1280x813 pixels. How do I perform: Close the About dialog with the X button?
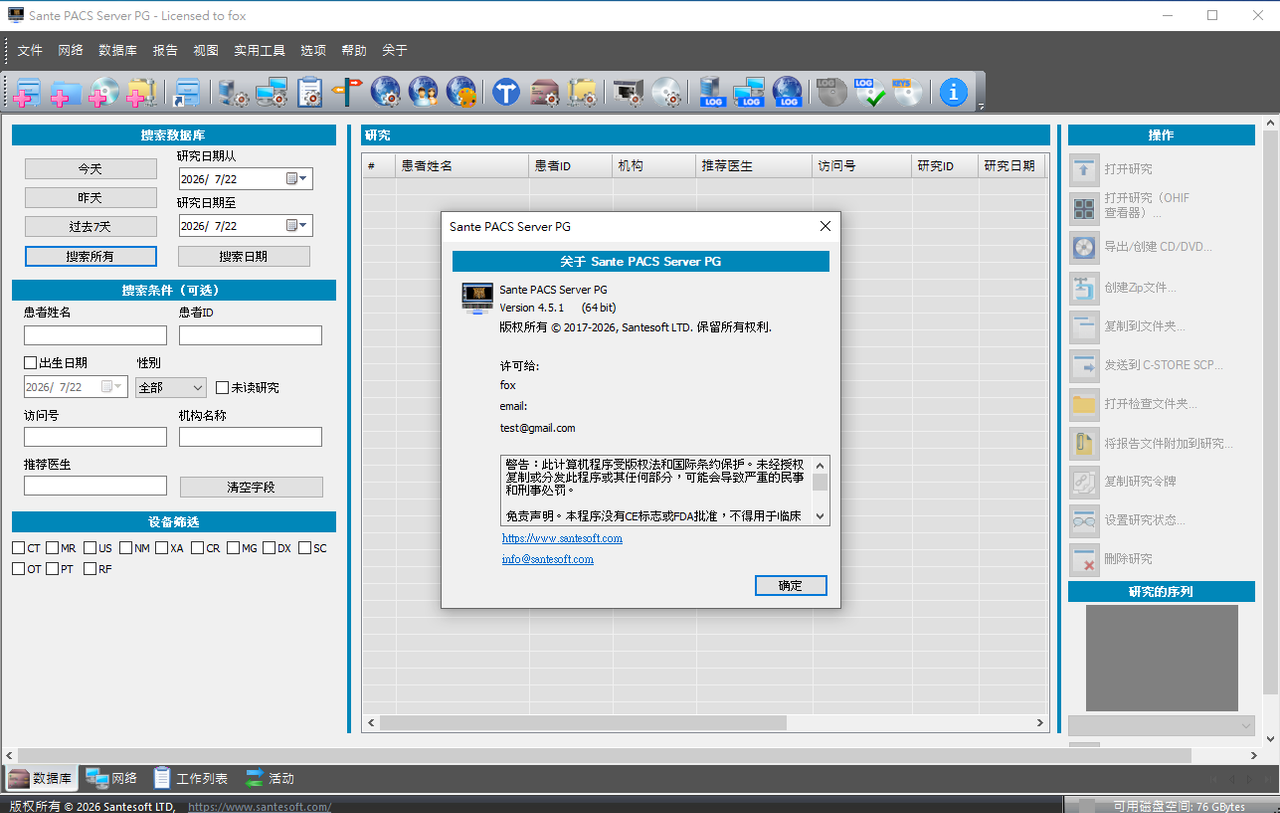pyautogui.click(x=825, y=227)
